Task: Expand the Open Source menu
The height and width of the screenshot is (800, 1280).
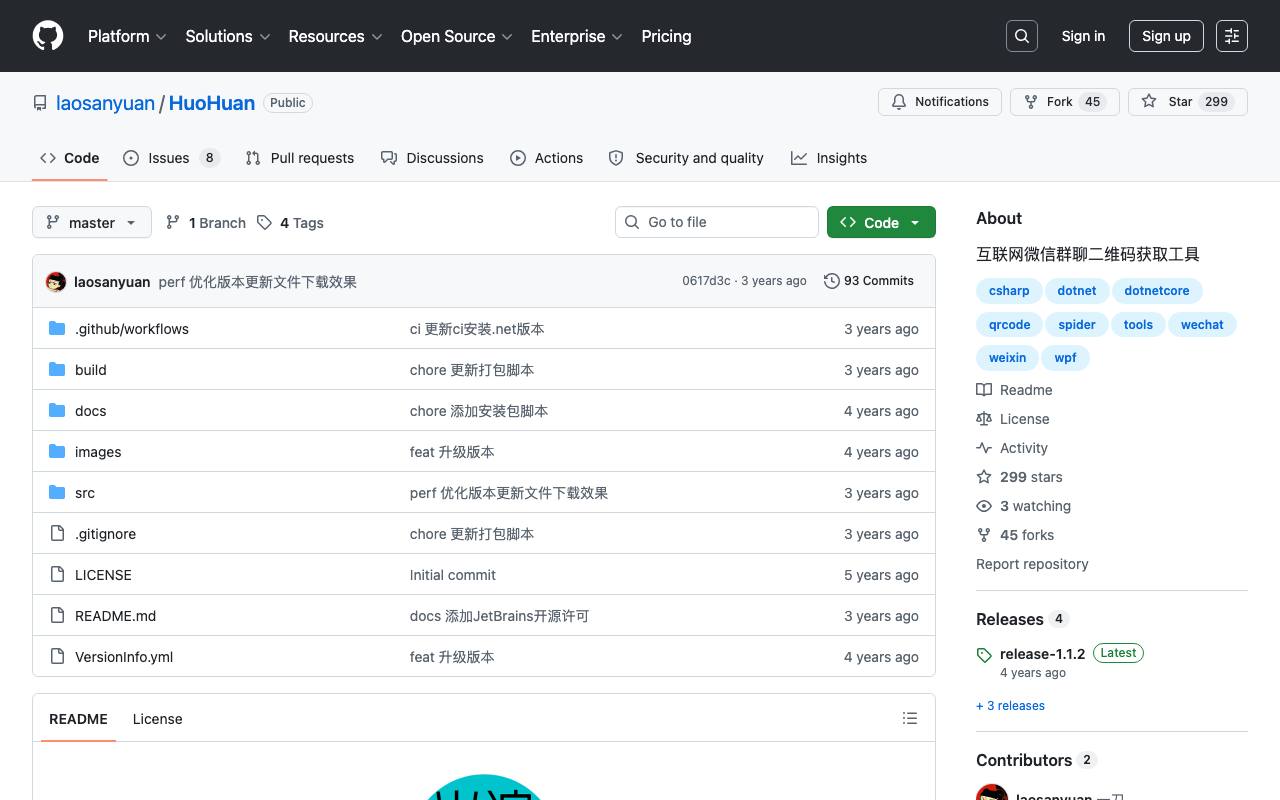Action: point(457,36)
